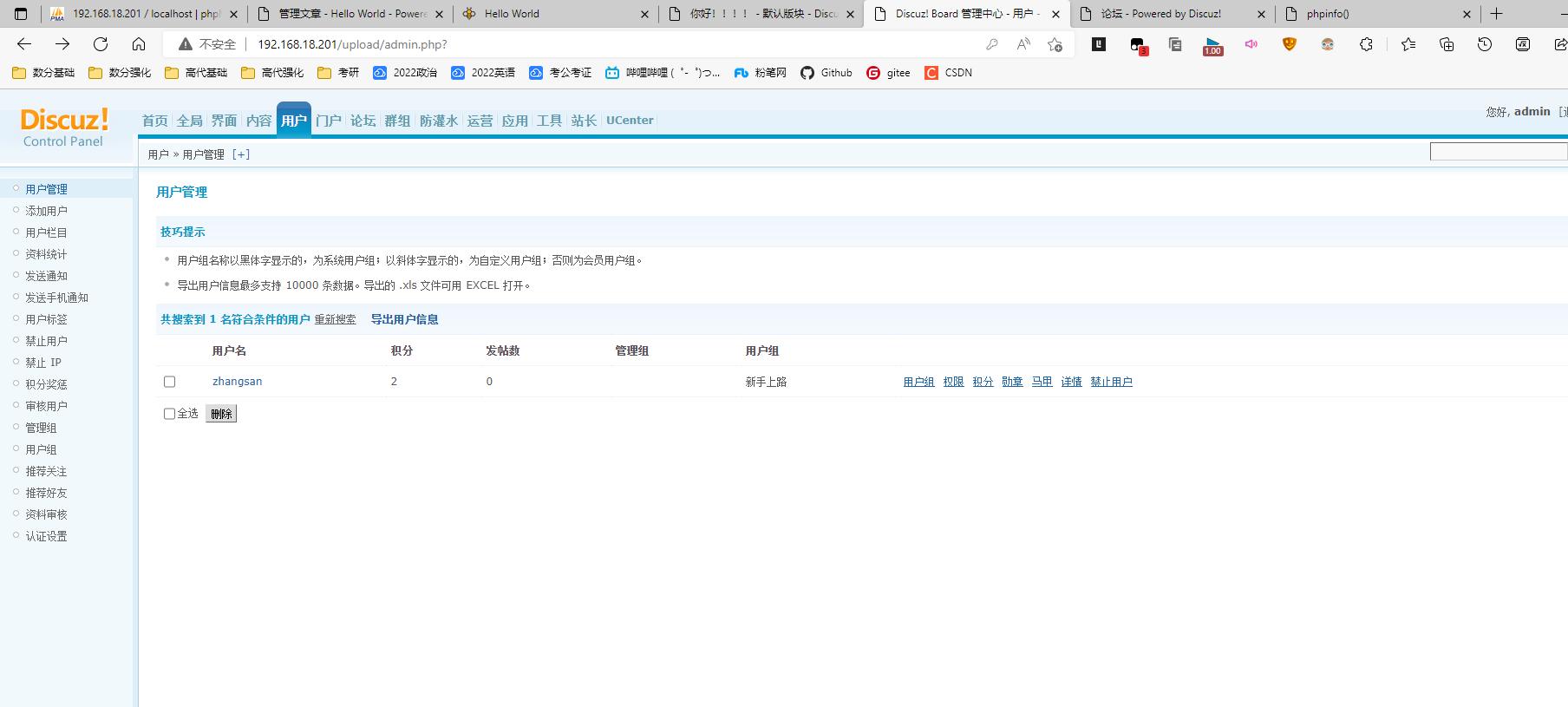The height and width of the screenshot is (707, 1568).
Task: Open browser history icon
Action: (1485, 44)
